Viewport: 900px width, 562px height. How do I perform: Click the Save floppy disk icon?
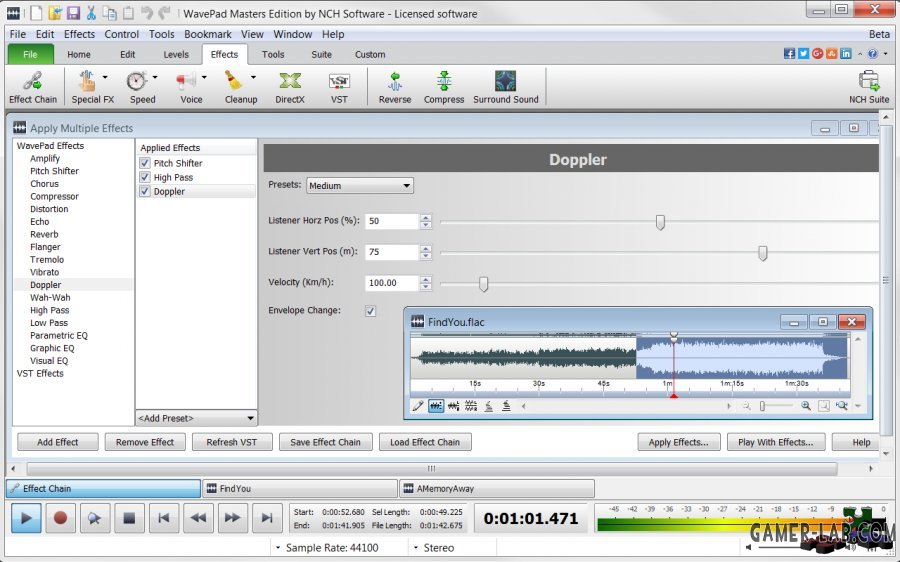click(73, 13)
